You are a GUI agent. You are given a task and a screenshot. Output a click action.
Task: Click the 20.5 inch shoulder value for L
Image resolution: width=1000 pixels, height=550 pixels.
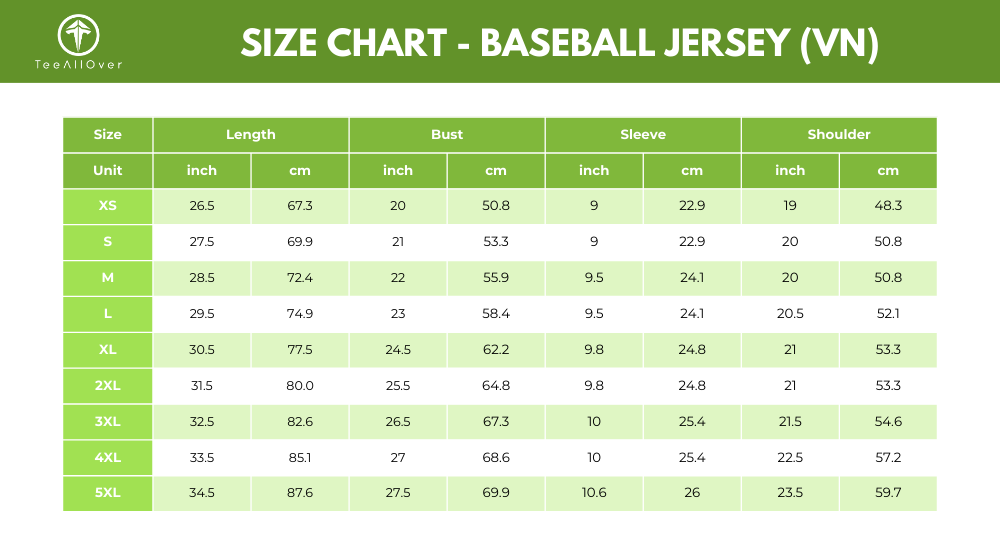tap(790, 314)
